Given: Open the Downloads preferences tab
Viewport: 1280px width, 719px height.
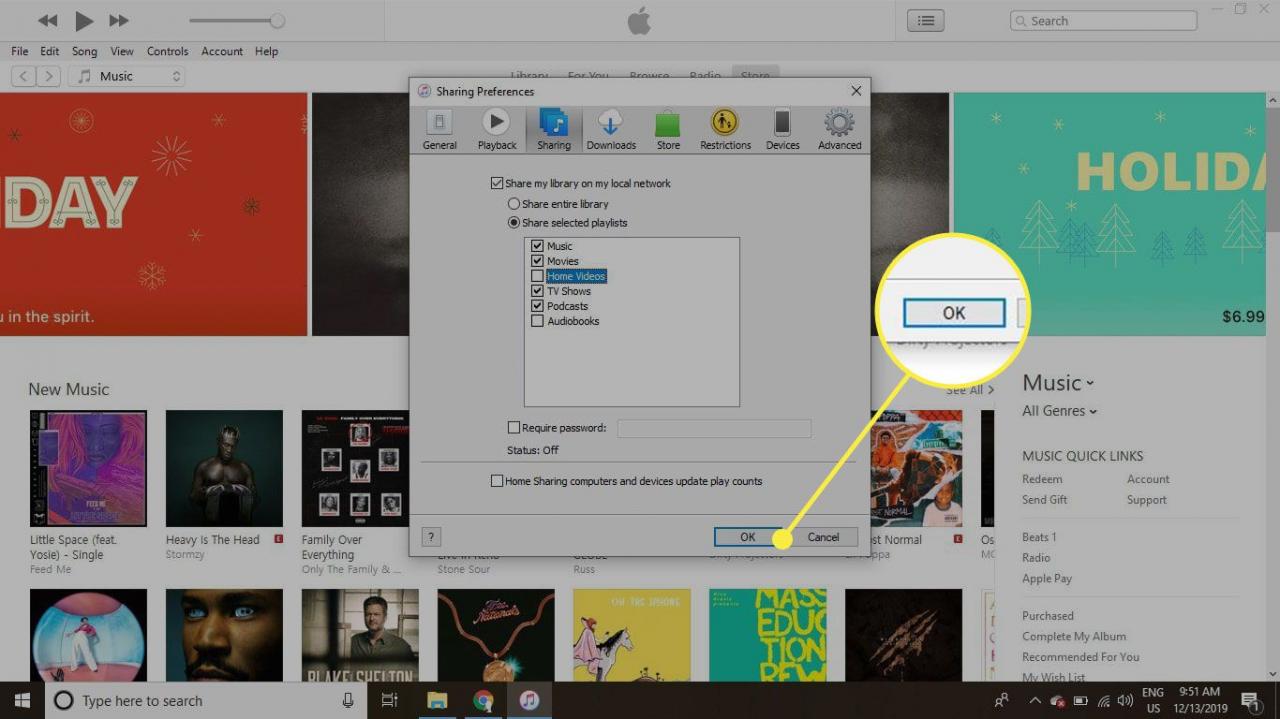Looking at the screenshot, I should [x=611, y=130].
